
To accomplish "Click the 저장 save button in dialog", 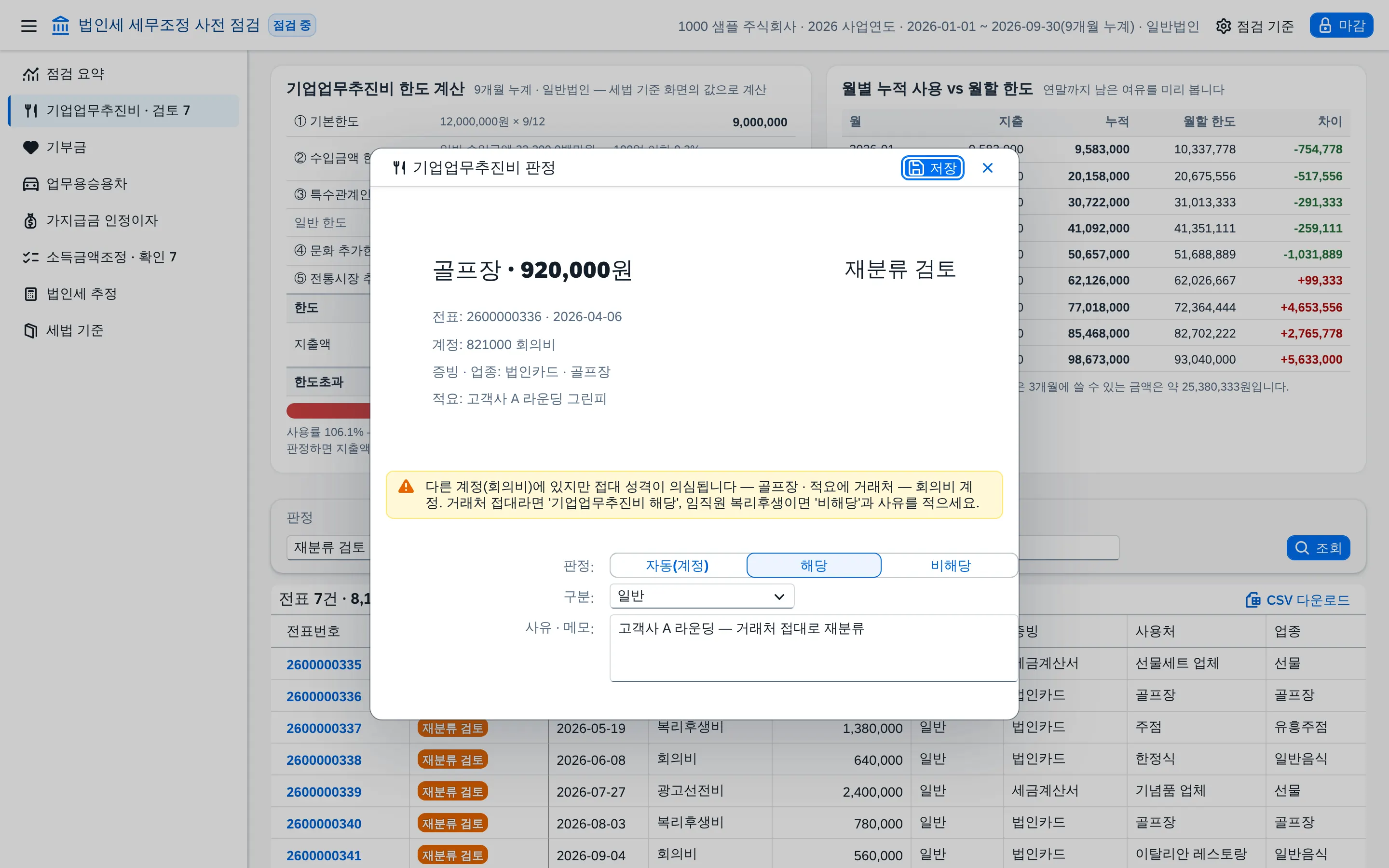I will (932, 168).
